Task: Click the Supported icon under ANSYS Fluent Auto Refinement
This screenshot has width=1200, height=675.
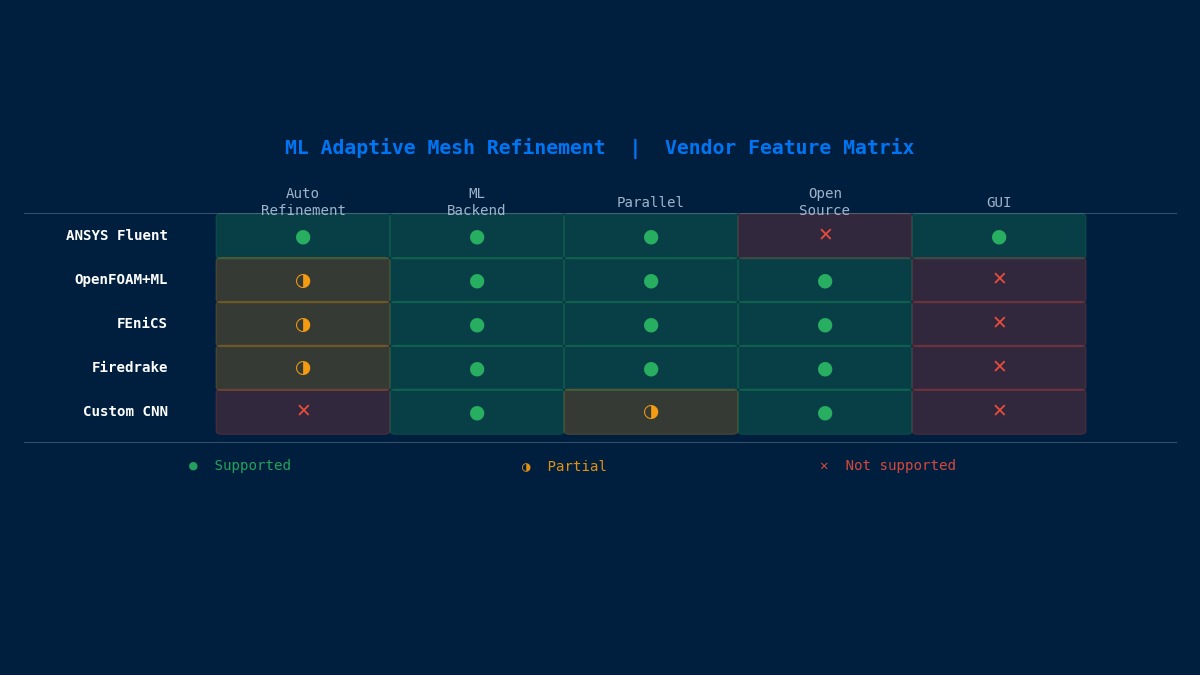Action: 303,237
